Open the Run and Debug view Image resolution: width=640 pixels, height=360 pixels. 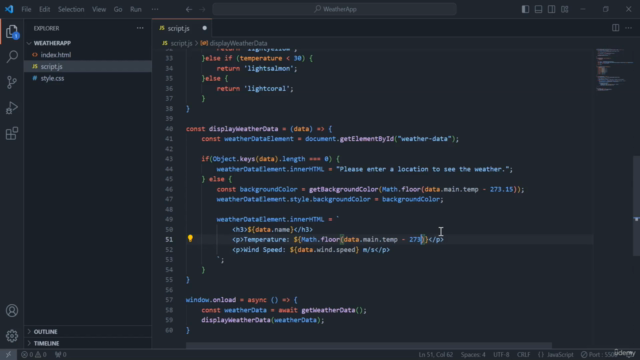[12, 108]
